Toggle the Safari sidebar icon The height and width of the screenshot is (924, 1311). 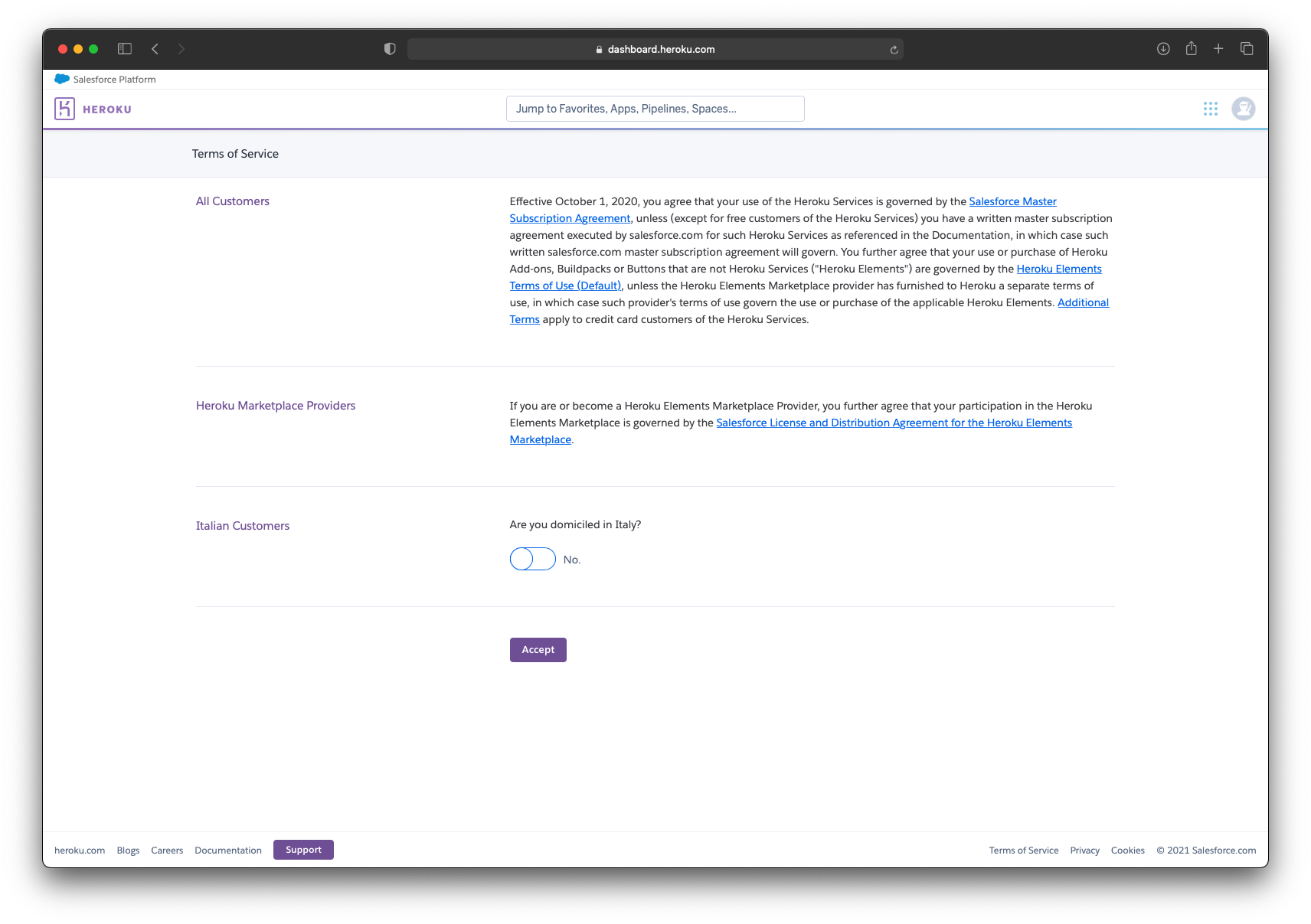point(125,49)
